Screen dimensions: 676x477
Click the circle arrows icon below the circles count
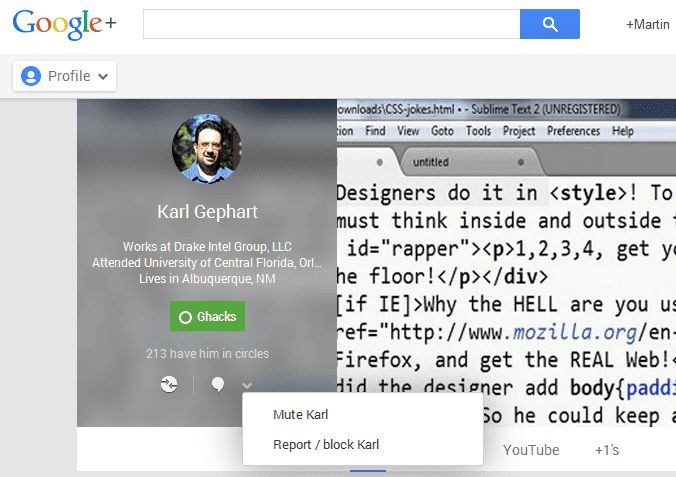coord(169,384)
